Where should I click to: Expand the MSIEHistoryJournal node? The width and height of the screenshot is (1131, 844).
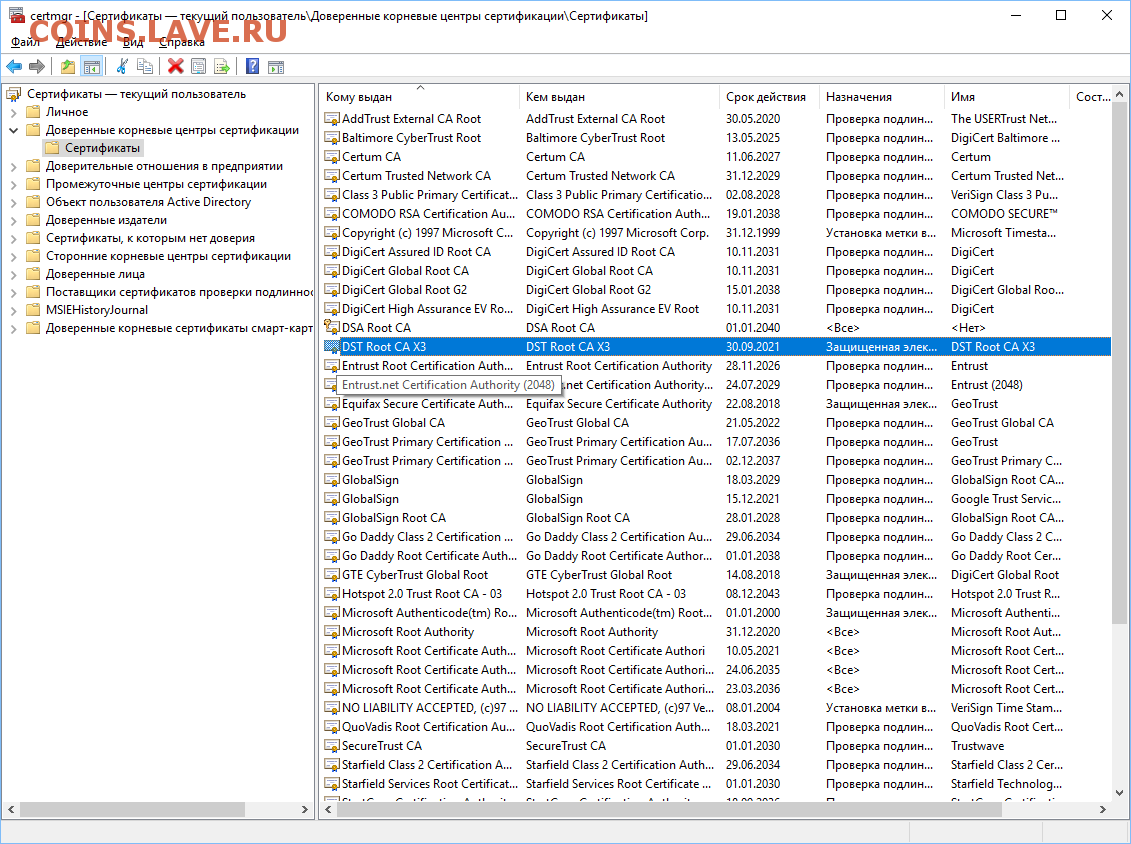[x=13, y=311]
